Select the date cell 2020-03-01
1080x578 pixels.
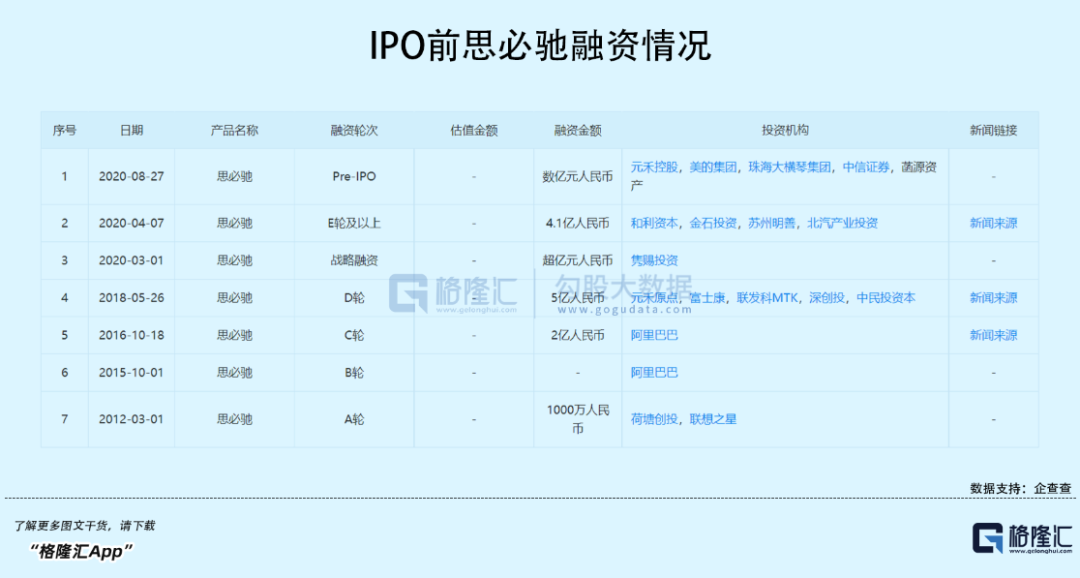tap(132, 260)
